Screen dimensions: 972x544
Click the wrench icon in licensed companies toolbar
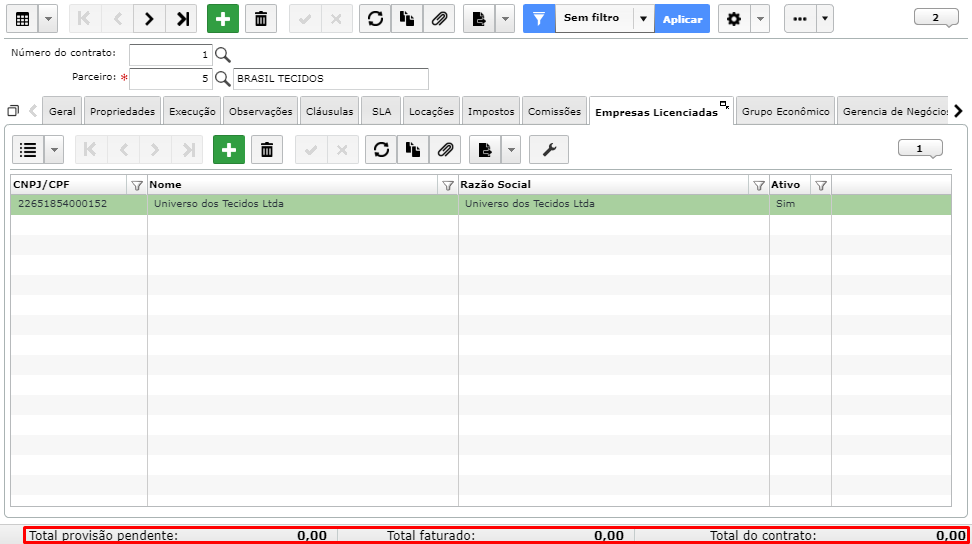click(x=549, y=150)
